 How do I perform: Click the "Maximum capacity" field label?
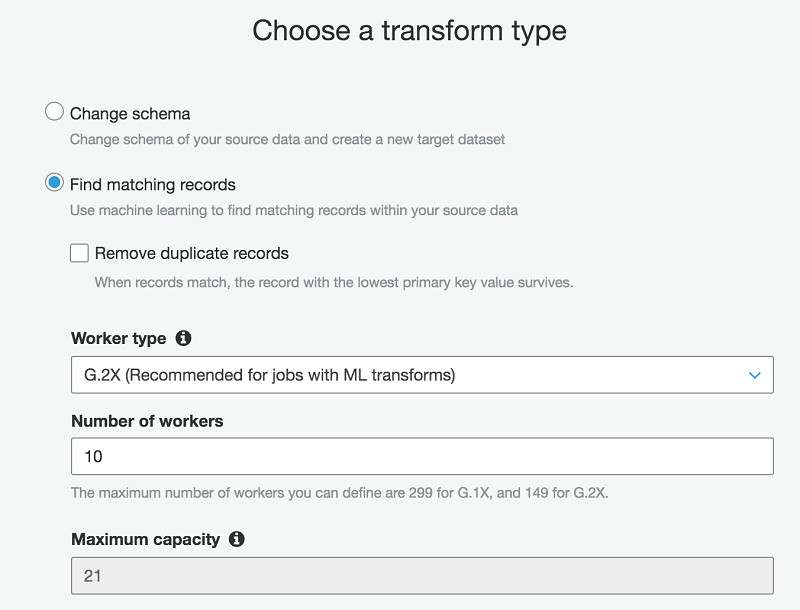[145, 539]
